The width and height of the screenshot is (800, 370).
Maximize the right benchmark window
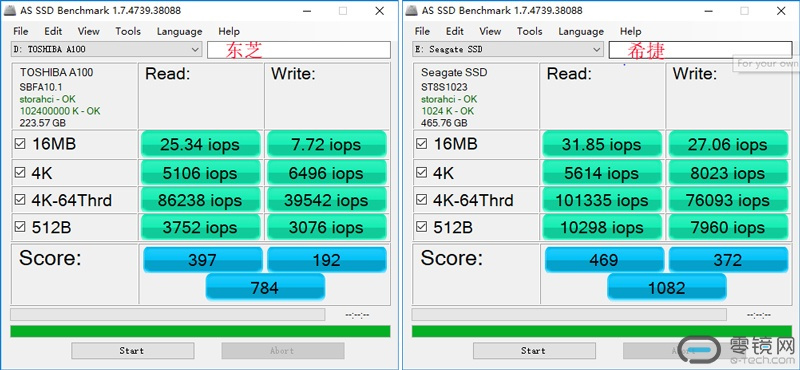744,11
